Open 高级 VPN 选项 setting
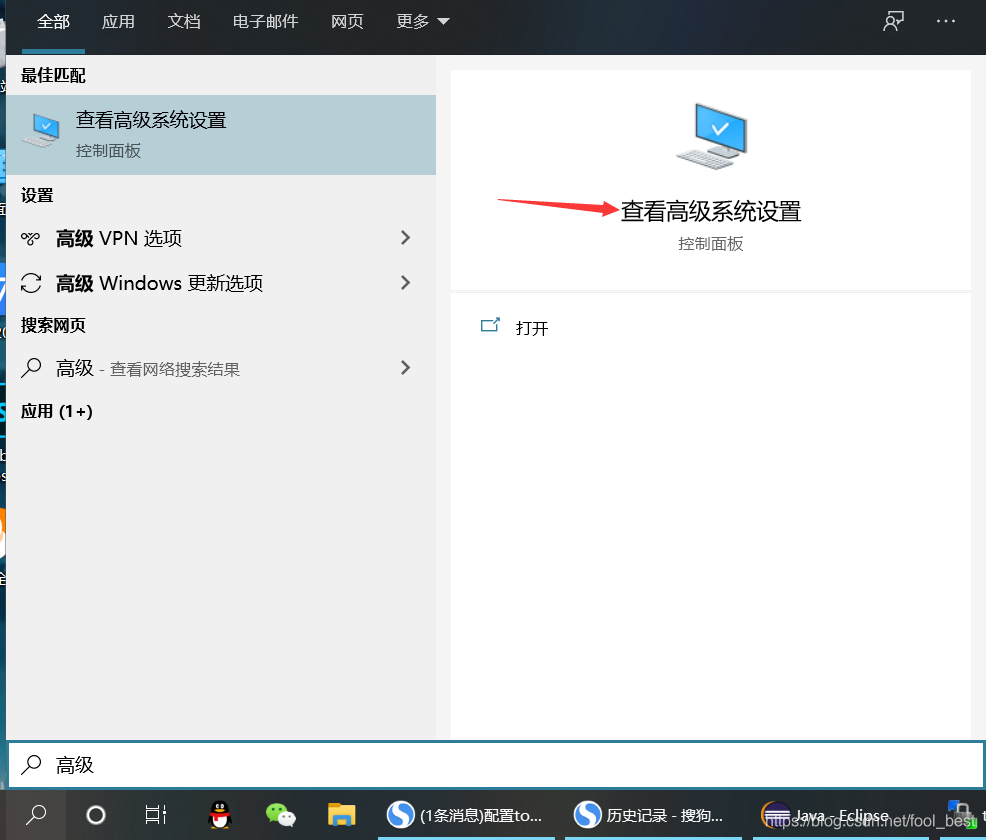 click(221, 238)
